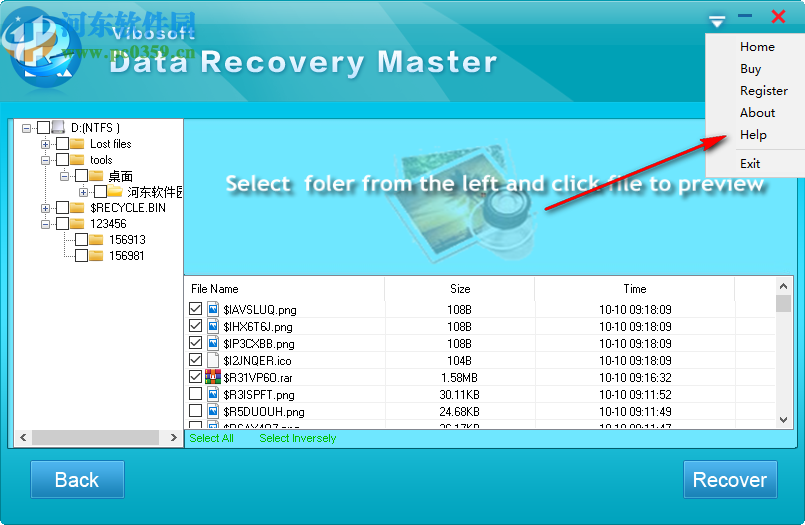Minimize the Data Recovery Master window
Viewport: 805px width, 525px height.
click(x=745, y=16)
